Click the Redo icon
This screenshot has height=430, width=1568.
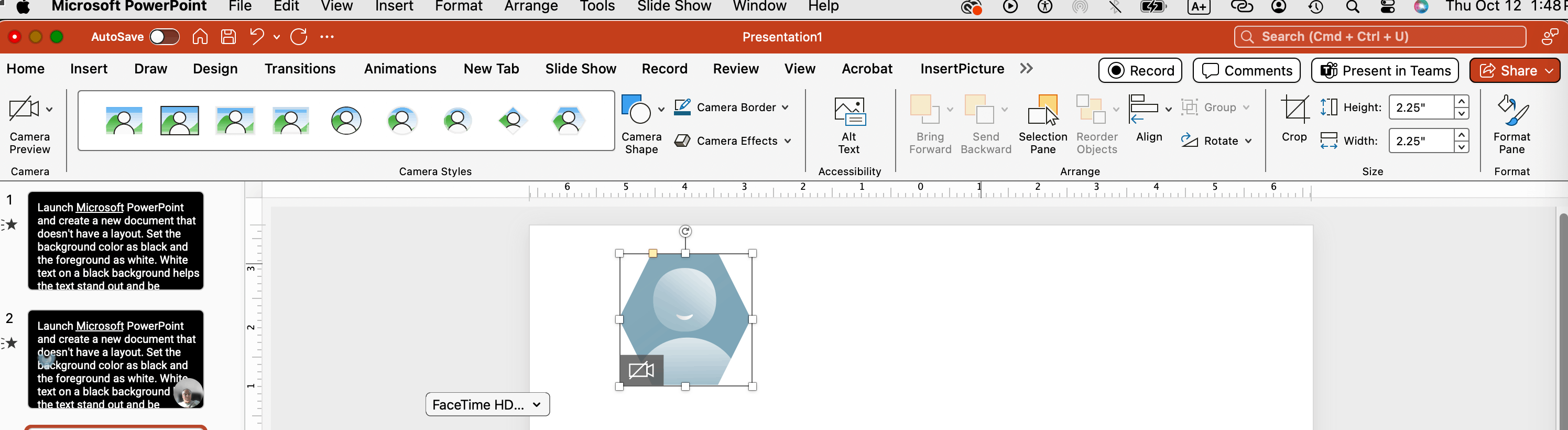click(x=299, y=37)
